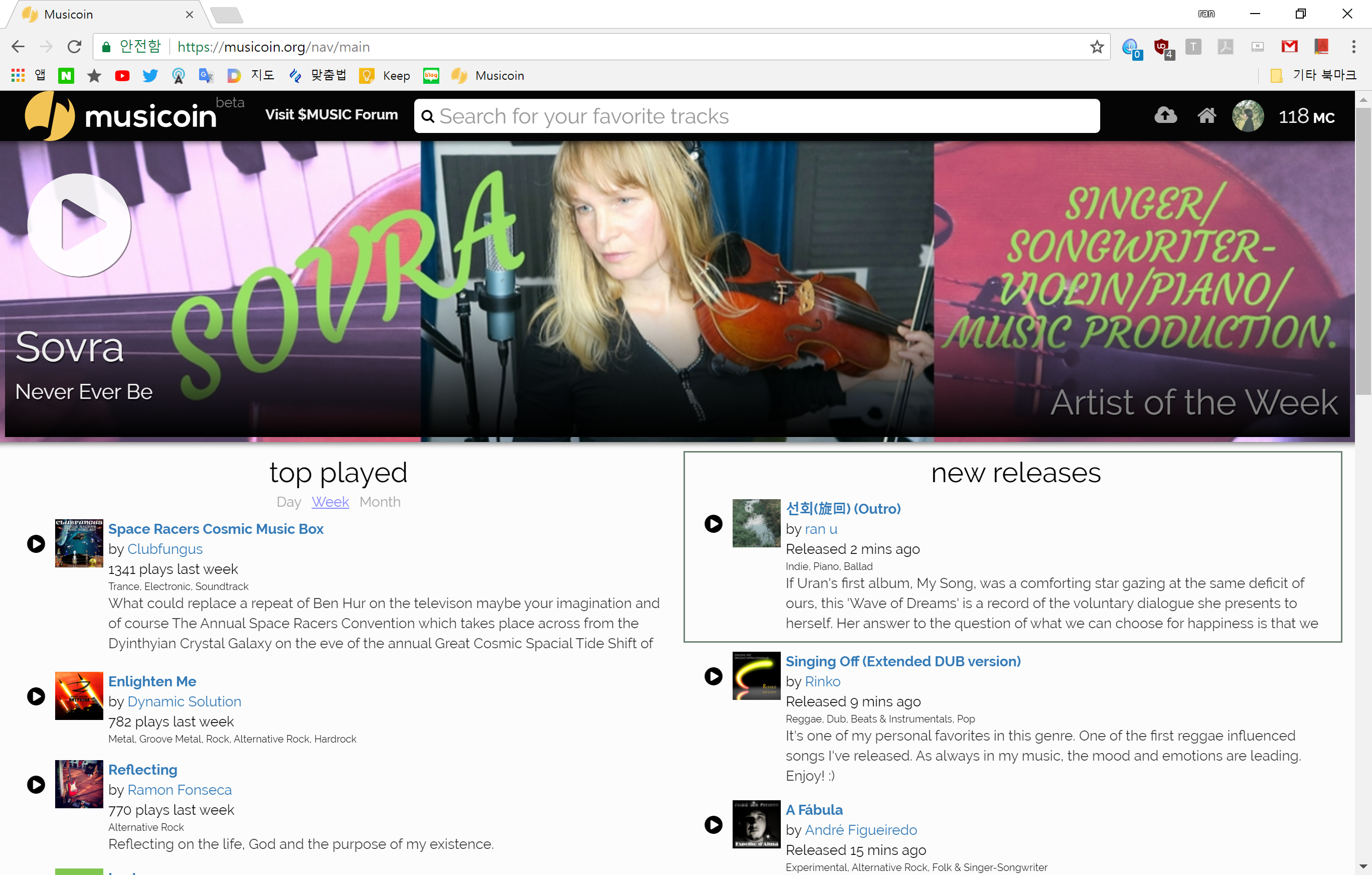Open the Reflecting track link

pyautogui.click(x=142, y=770)
